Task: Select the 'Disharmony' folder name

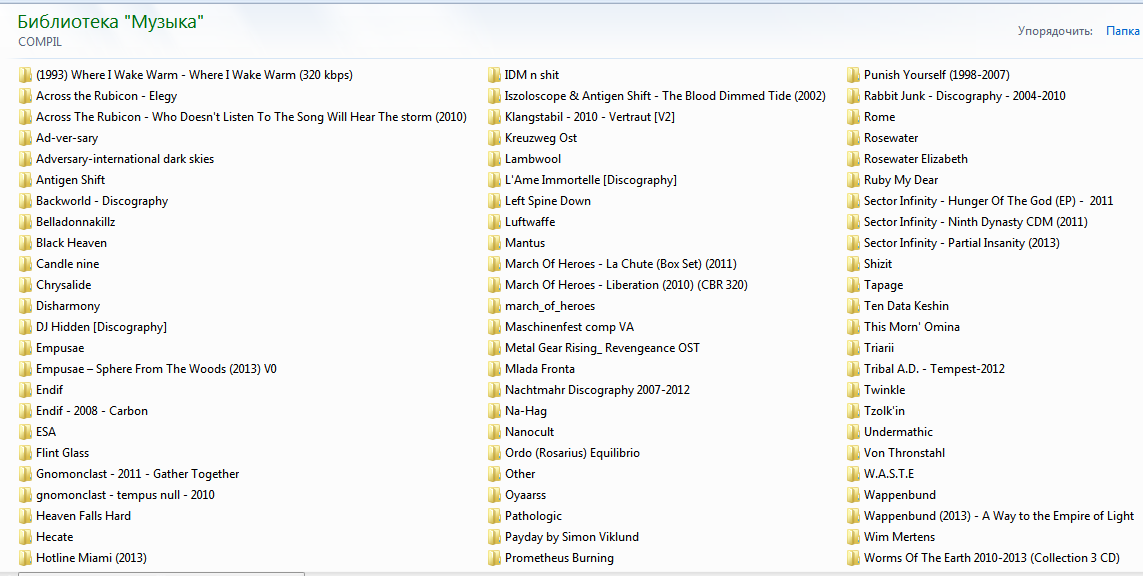Action: tap(68, 306)
